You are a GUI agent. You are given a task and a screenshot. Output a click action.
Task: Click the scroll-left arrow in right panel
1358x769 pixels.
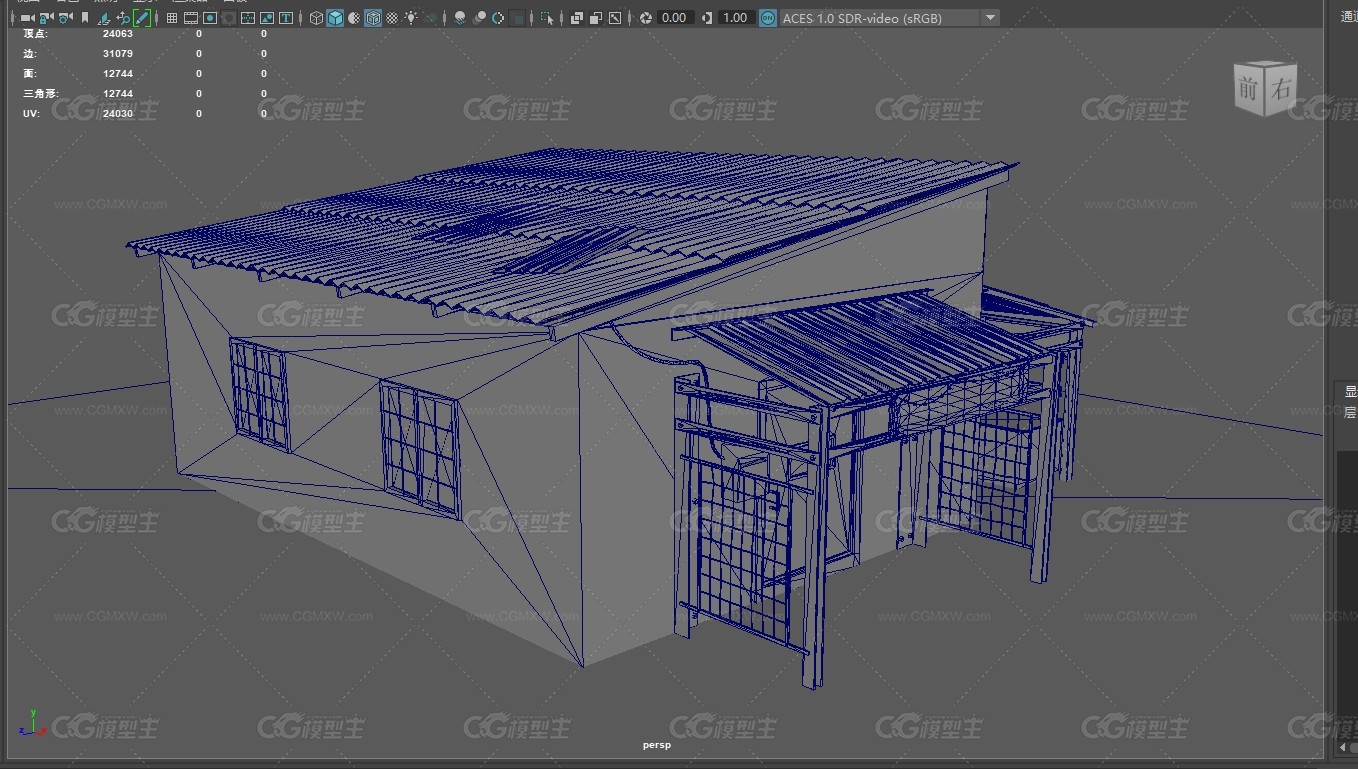(1343, 747)
